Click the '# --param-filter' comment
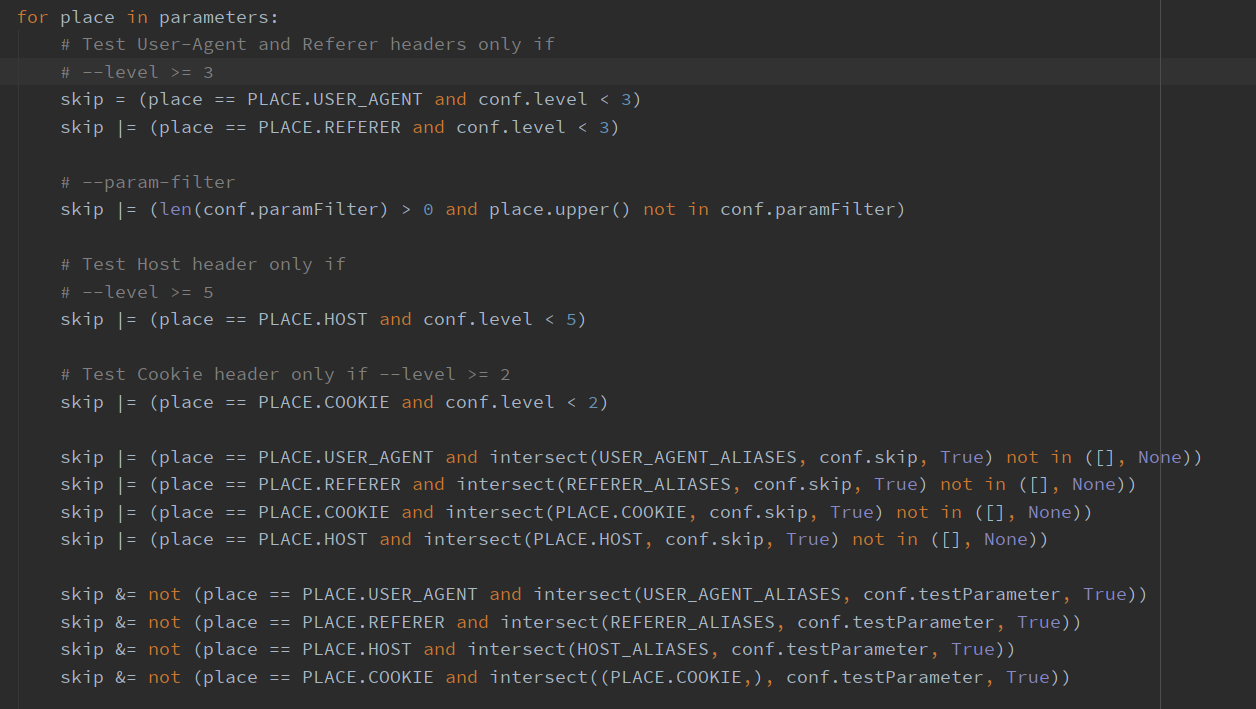This screenshot has width=1256, height=709. (x=147, y=182)
